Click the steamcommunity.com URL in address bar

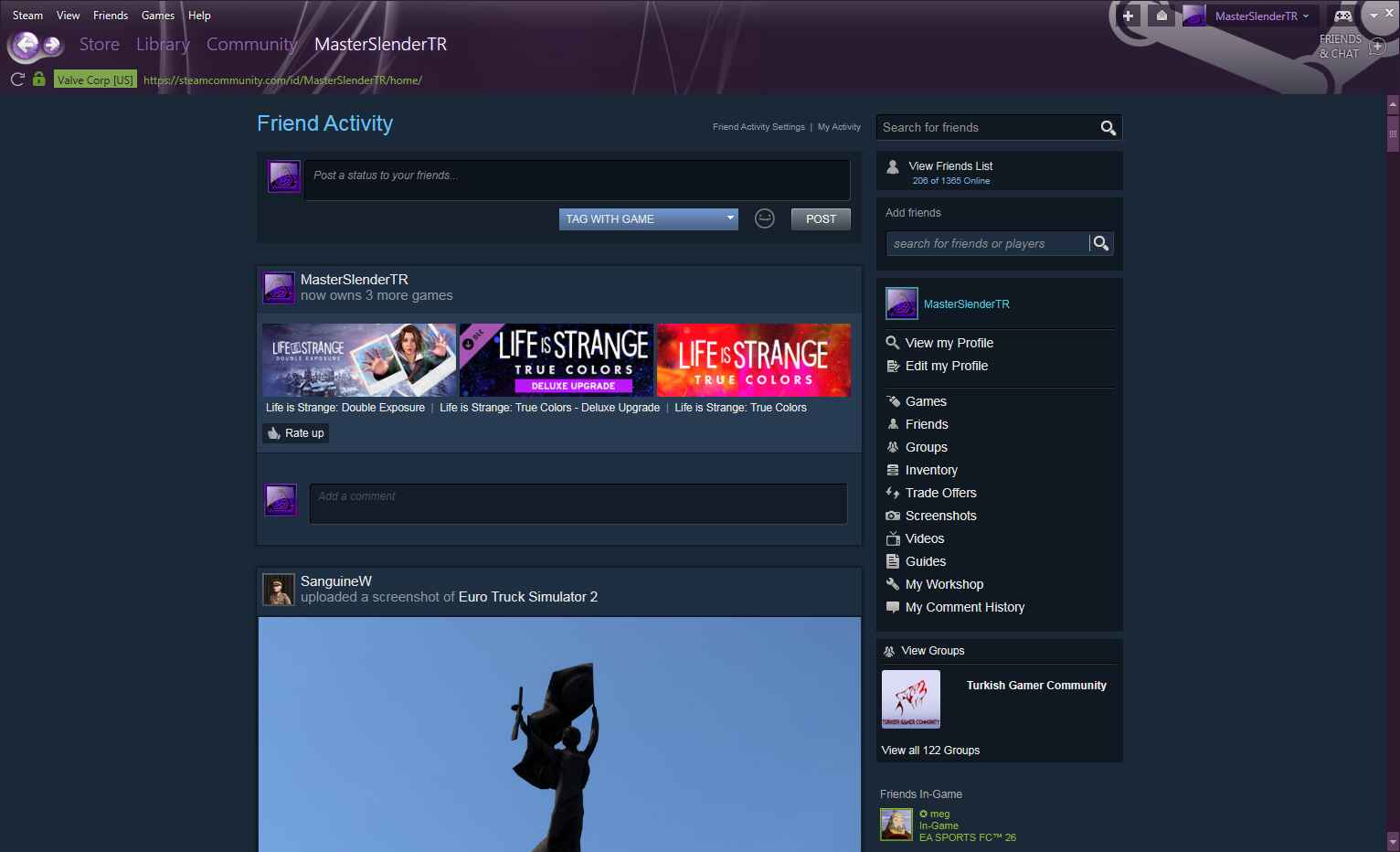(x=282, y=80)
